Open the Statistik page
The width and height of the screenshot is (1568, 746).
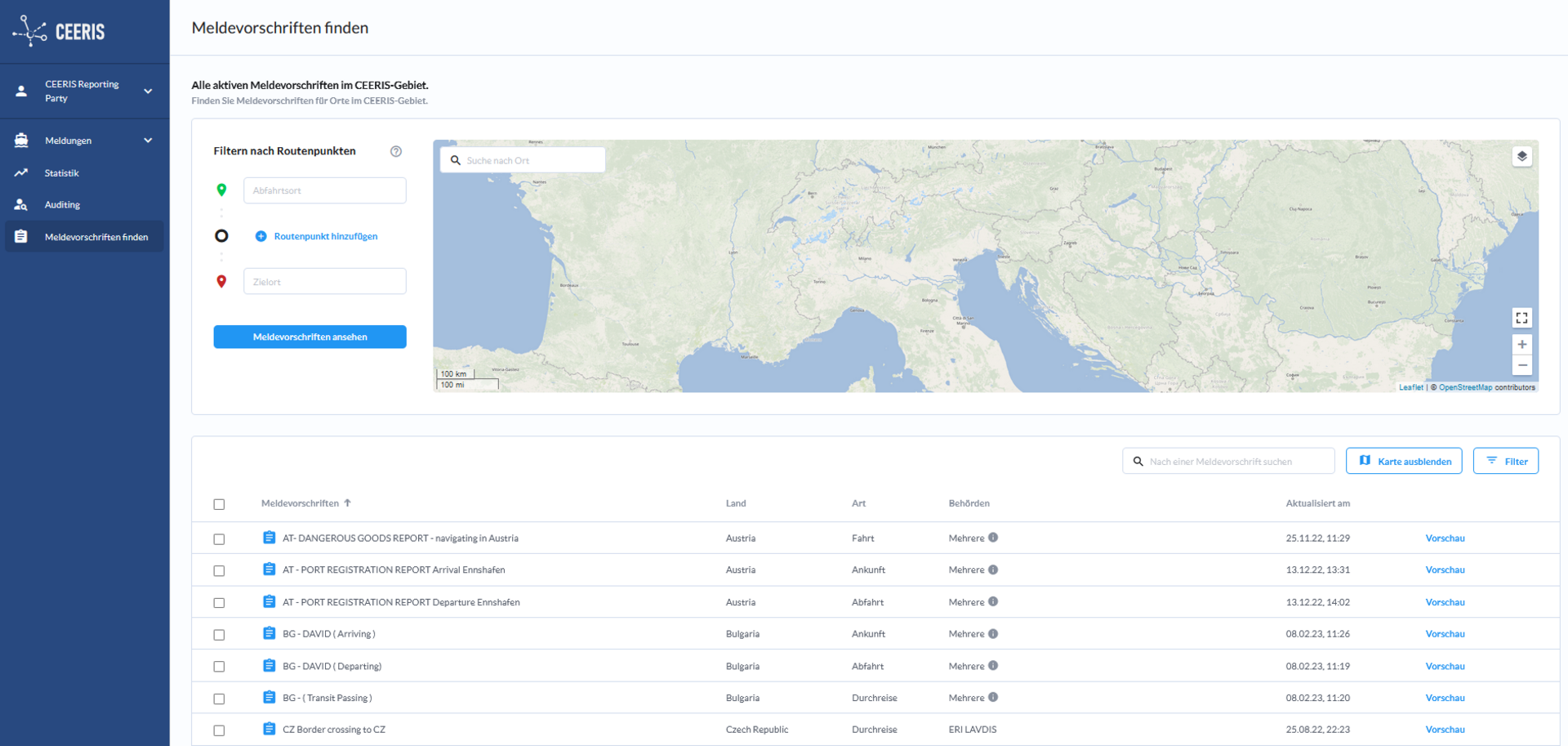tap(62, 173)
